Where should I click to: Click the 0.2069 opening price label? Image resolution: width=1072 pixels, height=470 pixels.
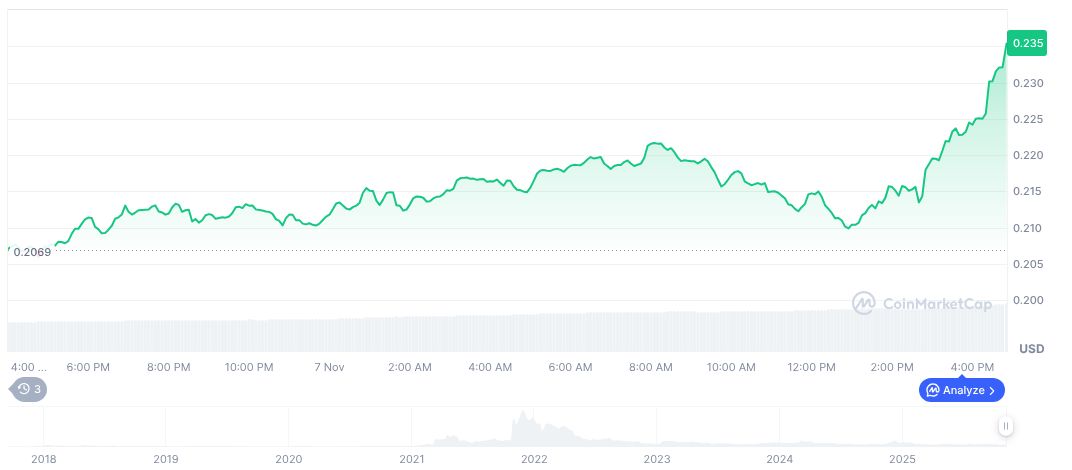tap(32, 251)
